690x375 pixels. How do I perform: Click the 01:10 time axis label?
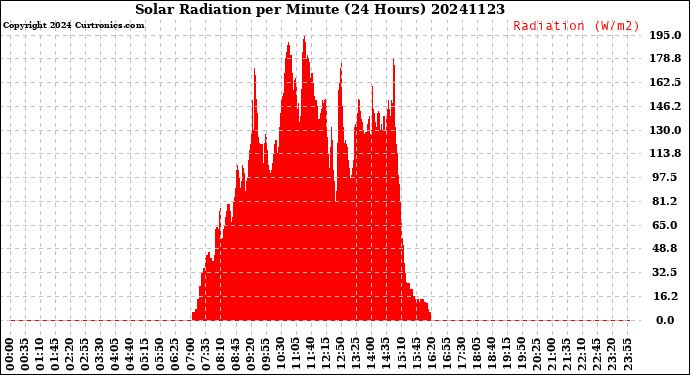point(40,355)
